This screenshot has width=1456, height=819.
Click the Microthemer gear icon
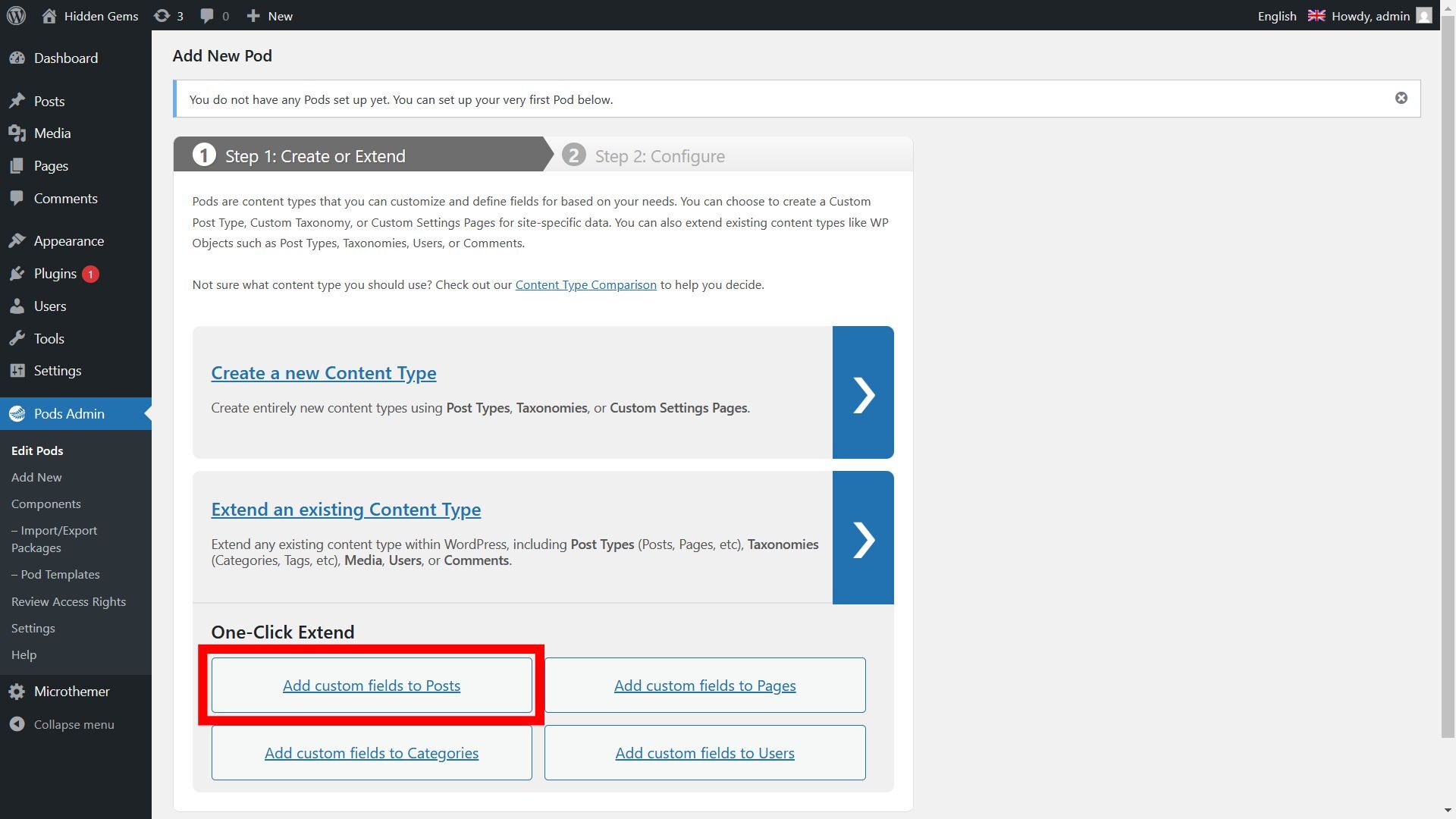[x=17, y=692]
